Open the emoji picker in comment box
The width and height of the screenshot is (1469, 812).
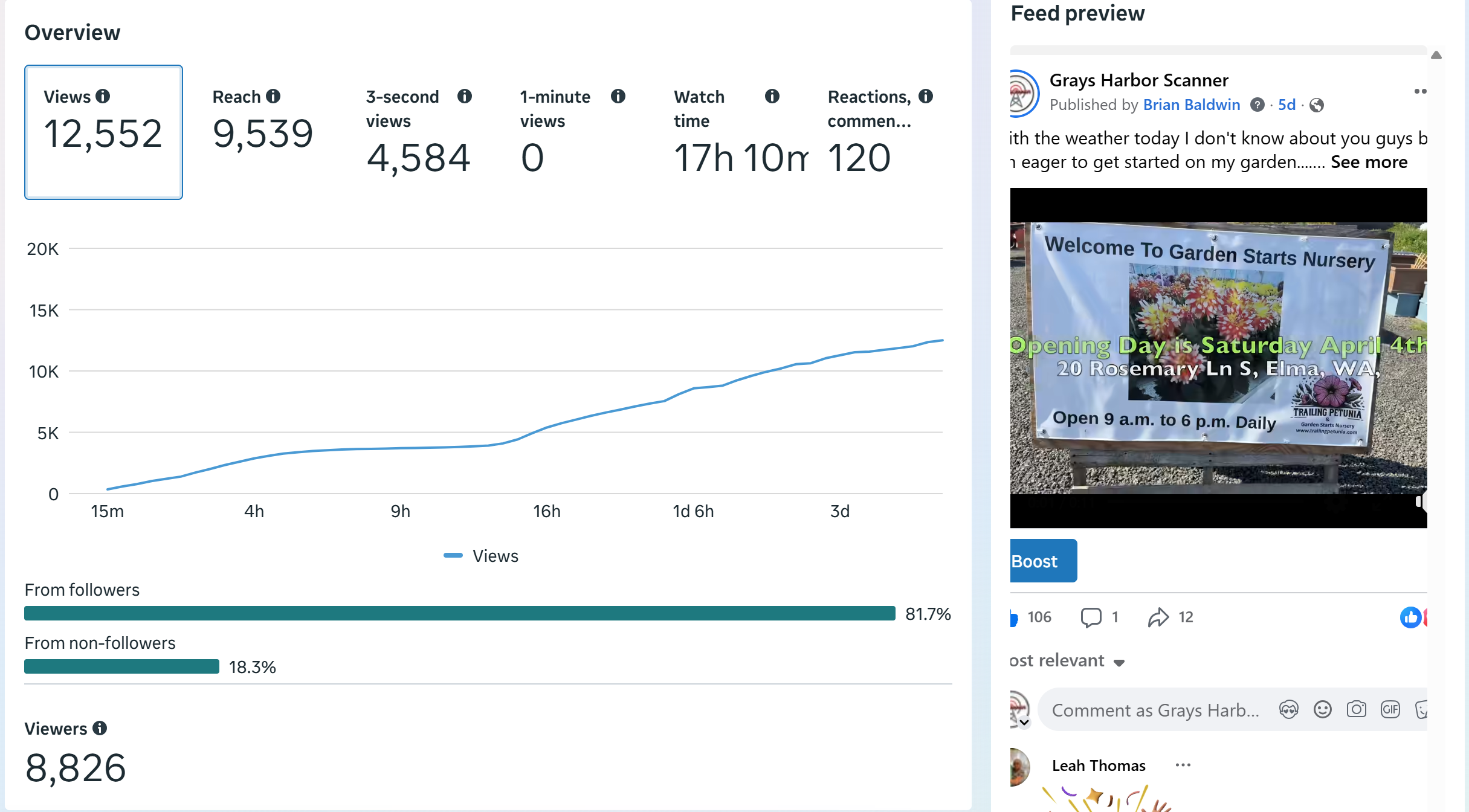[x=1322, y=709]
